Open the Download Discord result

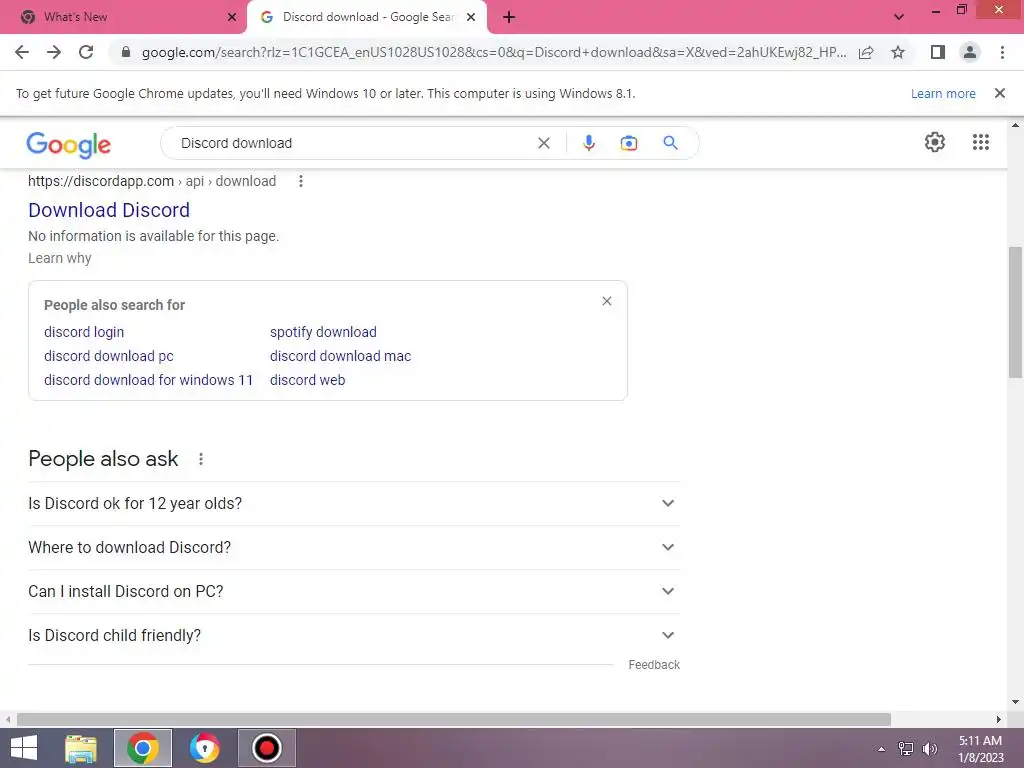point(109,210)
